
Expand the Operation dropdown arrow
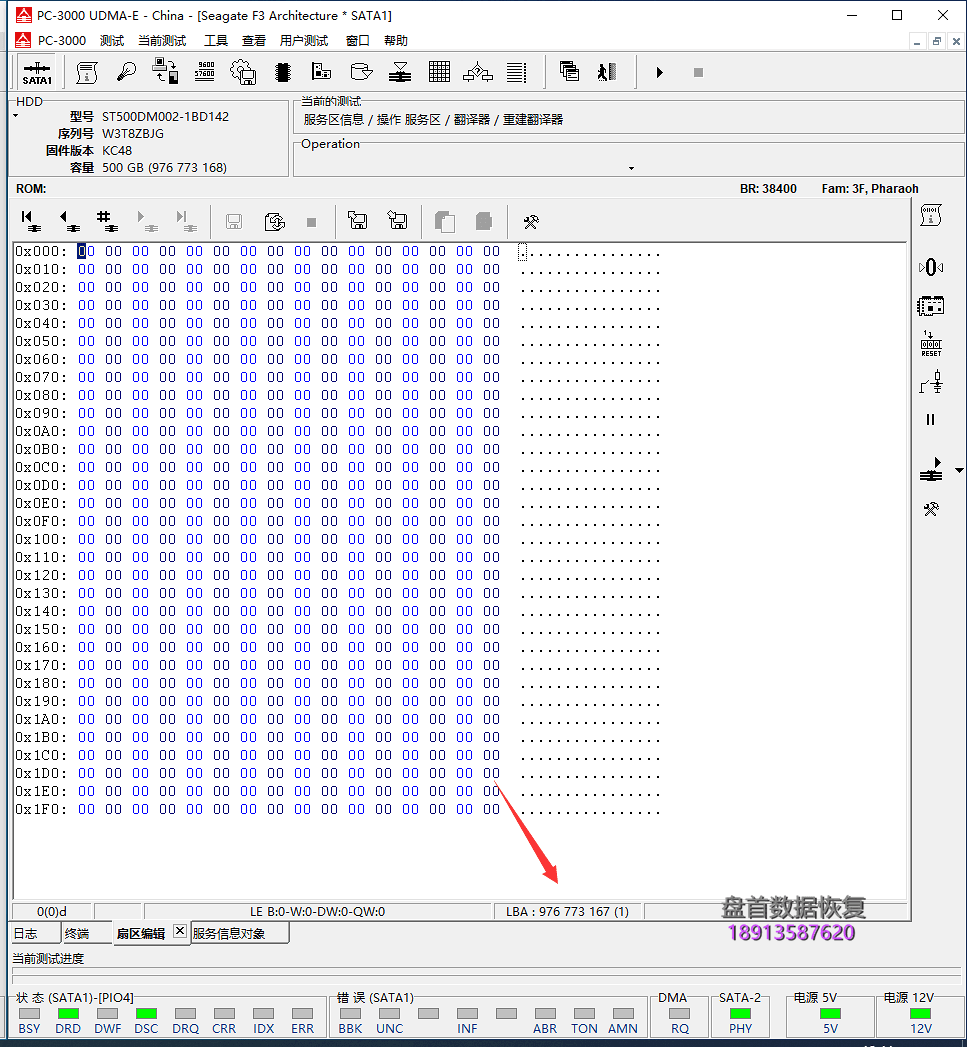[x=631, y=168]
